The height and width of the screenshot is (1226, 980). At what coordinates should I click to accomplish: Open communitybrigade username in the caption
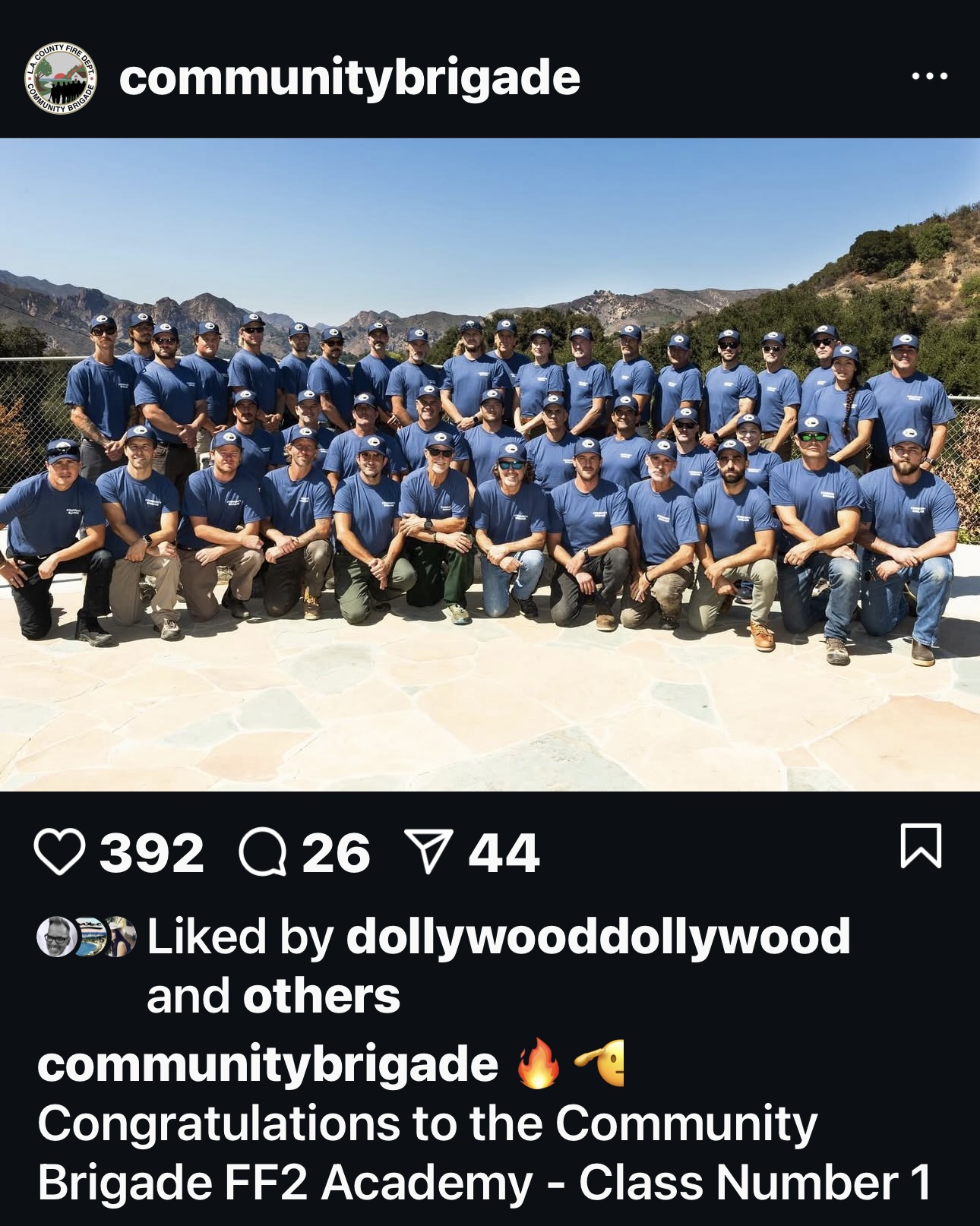tap(267, 1064)
